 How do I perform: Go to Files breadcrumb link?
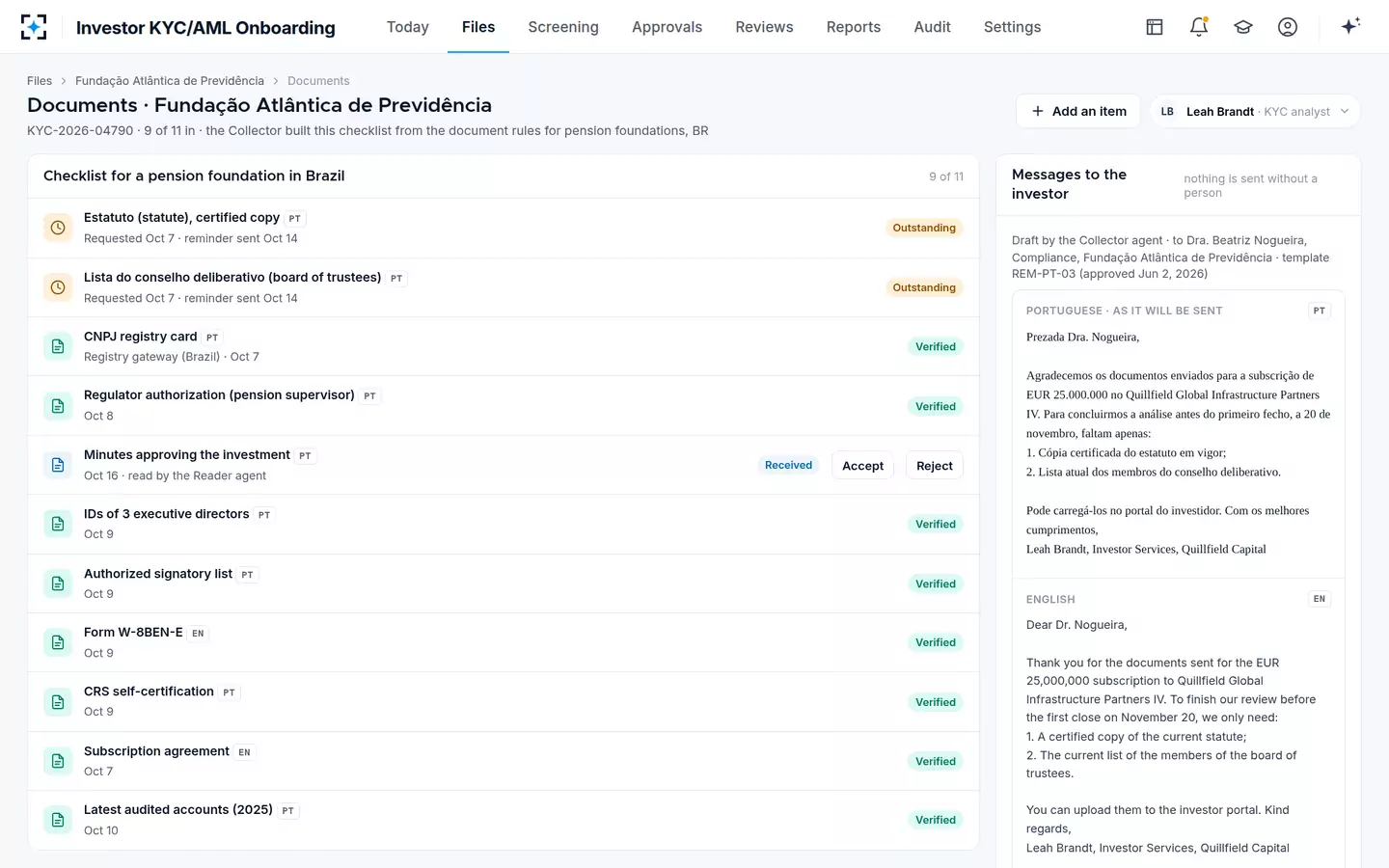(x=40, y=81)
